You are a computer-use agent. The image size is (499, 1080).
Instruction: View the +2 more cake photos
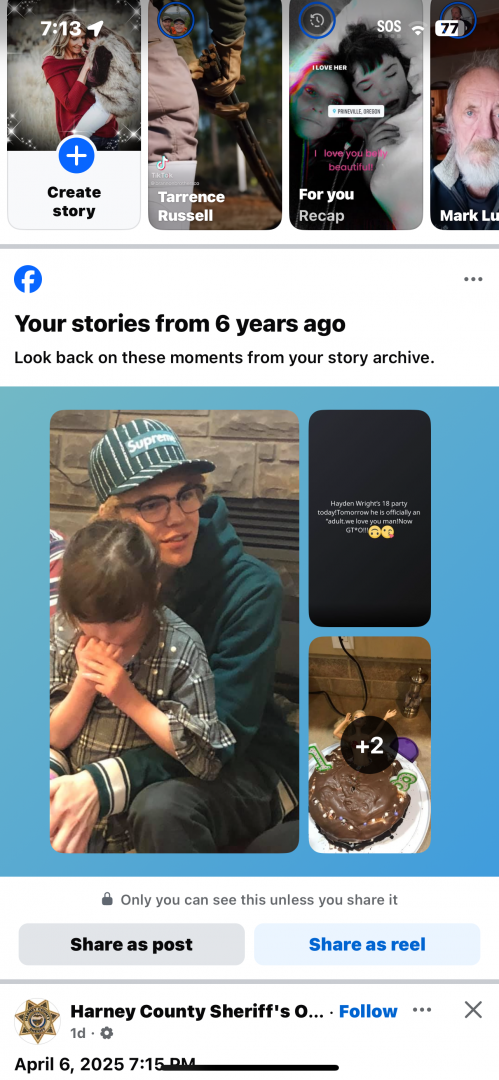click(369, 745)
